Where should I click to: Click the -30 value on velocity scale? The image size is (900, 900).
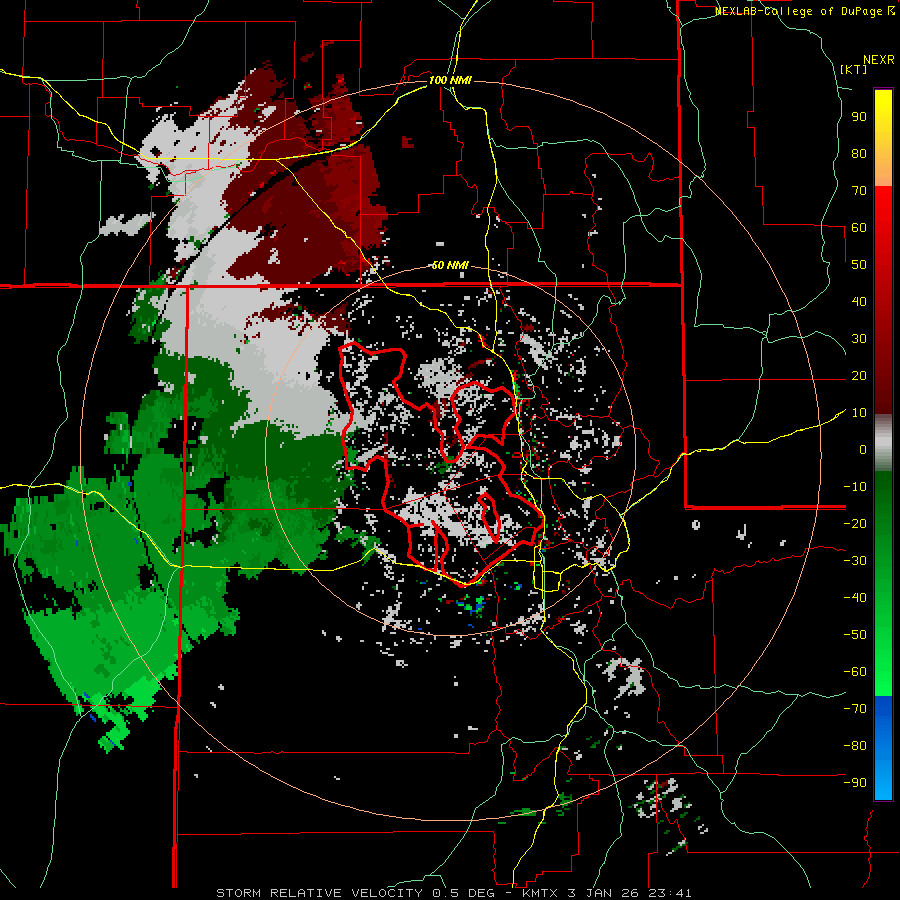[x=855, y=561]
